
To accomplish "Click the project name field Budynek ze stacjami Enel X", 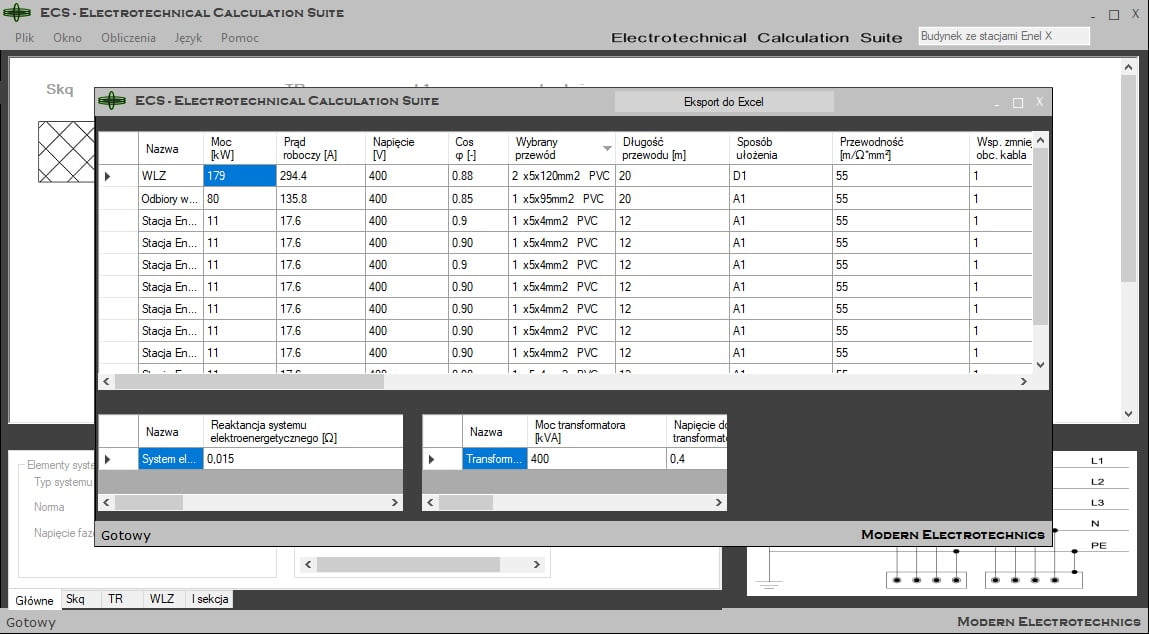I will point(1004,36).
